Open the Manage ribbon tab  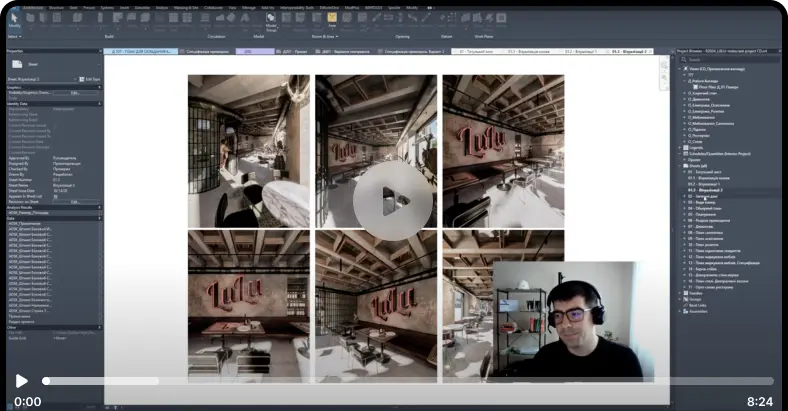[249, 8]
